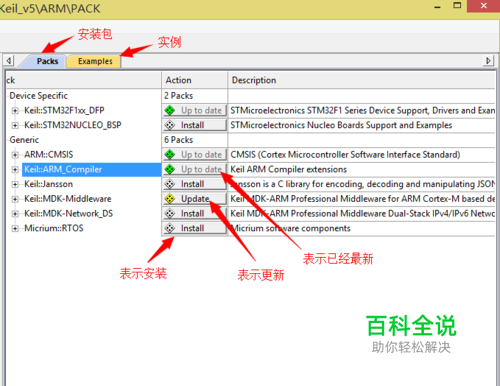Open the Examples tab
This screenshot has height=386, width=500.
tap(95, 61)
